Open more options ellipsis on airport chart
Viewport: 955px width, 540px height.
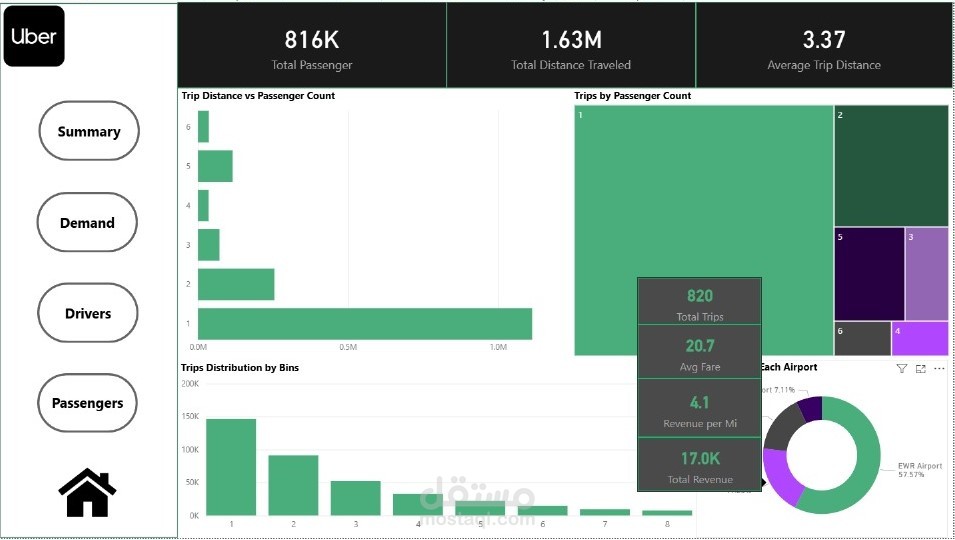click(x=939, y=369)
